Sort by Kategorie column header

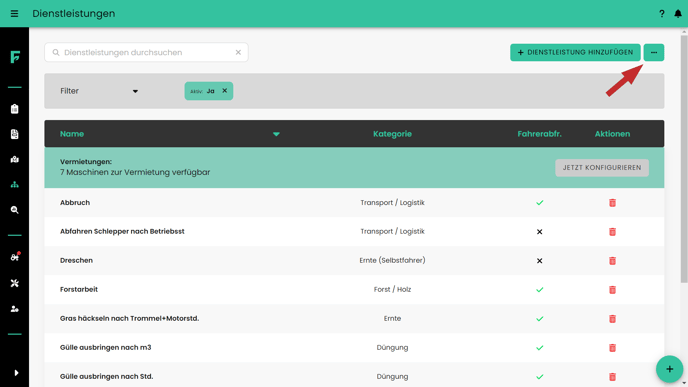[x=392, y=134]
